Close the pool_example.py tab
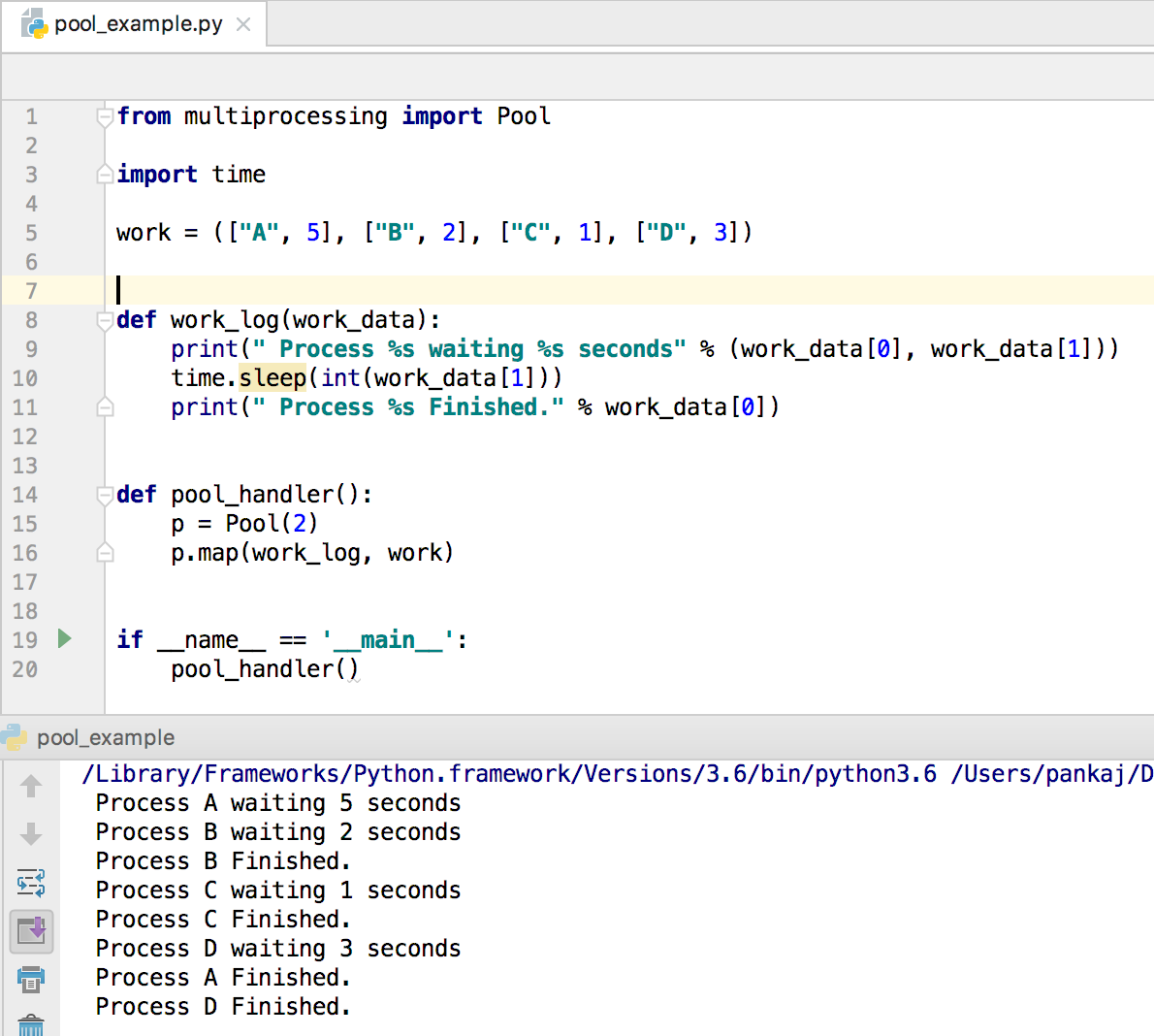The height and width of the screenshot is (1036, 1154). [241, 26]
